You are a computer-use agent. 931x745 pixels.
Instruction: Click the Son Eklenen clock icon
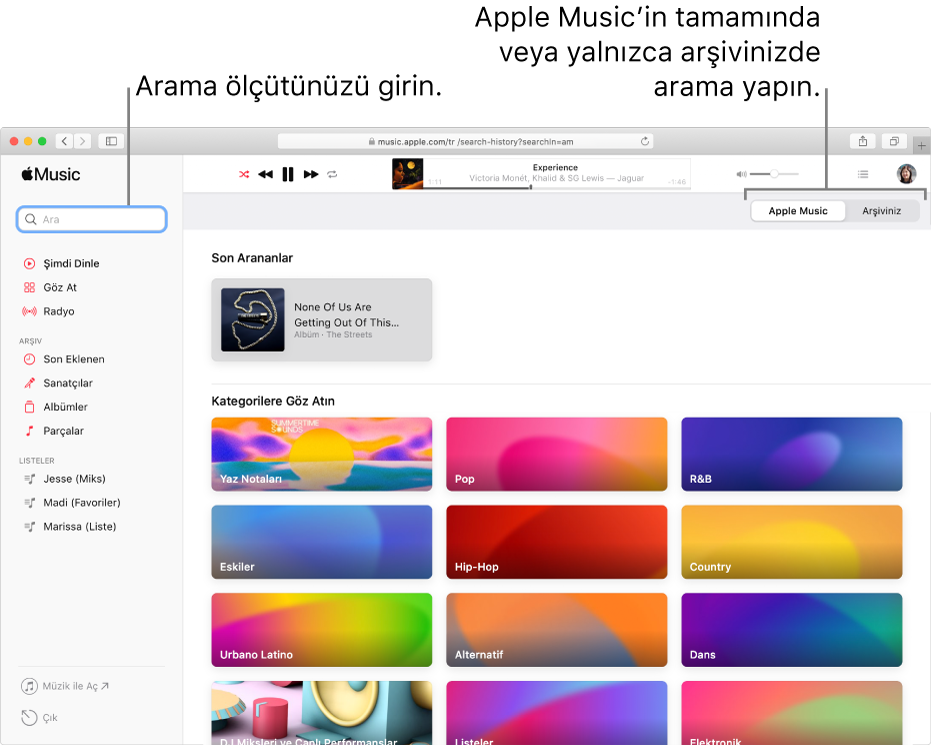(x=29, y=359)
